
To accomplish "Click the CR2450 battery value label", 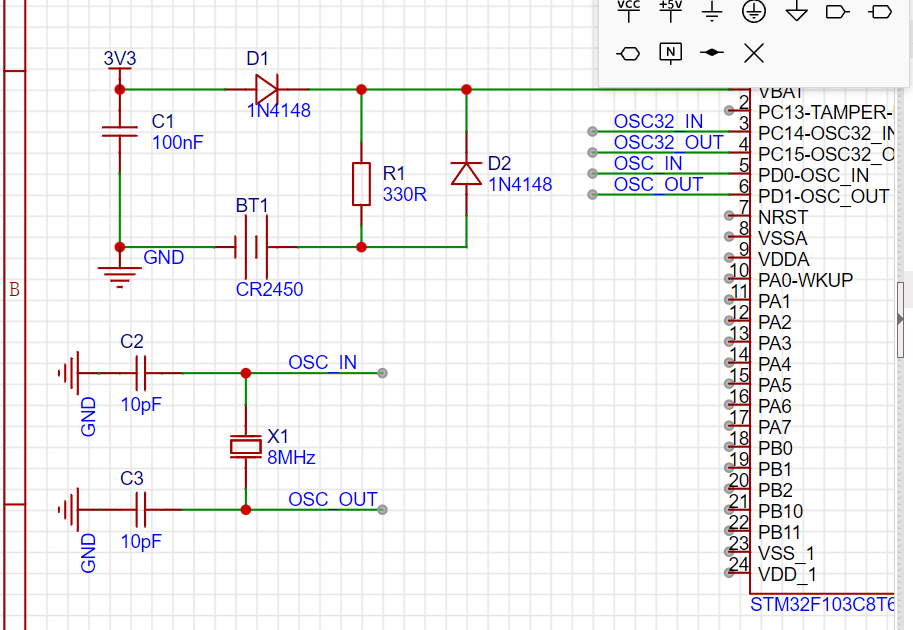I will coord(269,289).
